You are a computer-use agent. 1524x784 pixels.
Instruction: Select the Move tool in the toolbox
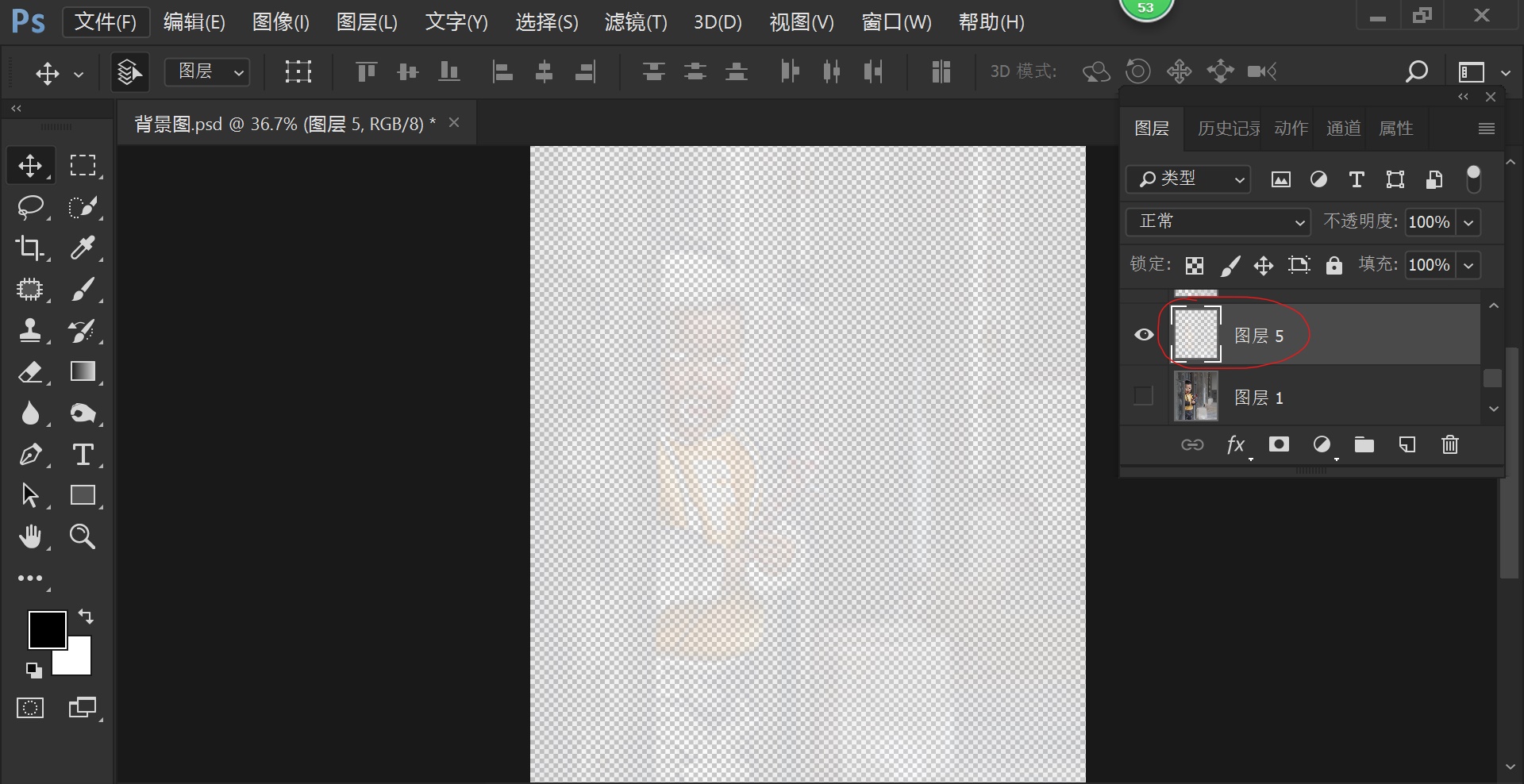point(30,166)
